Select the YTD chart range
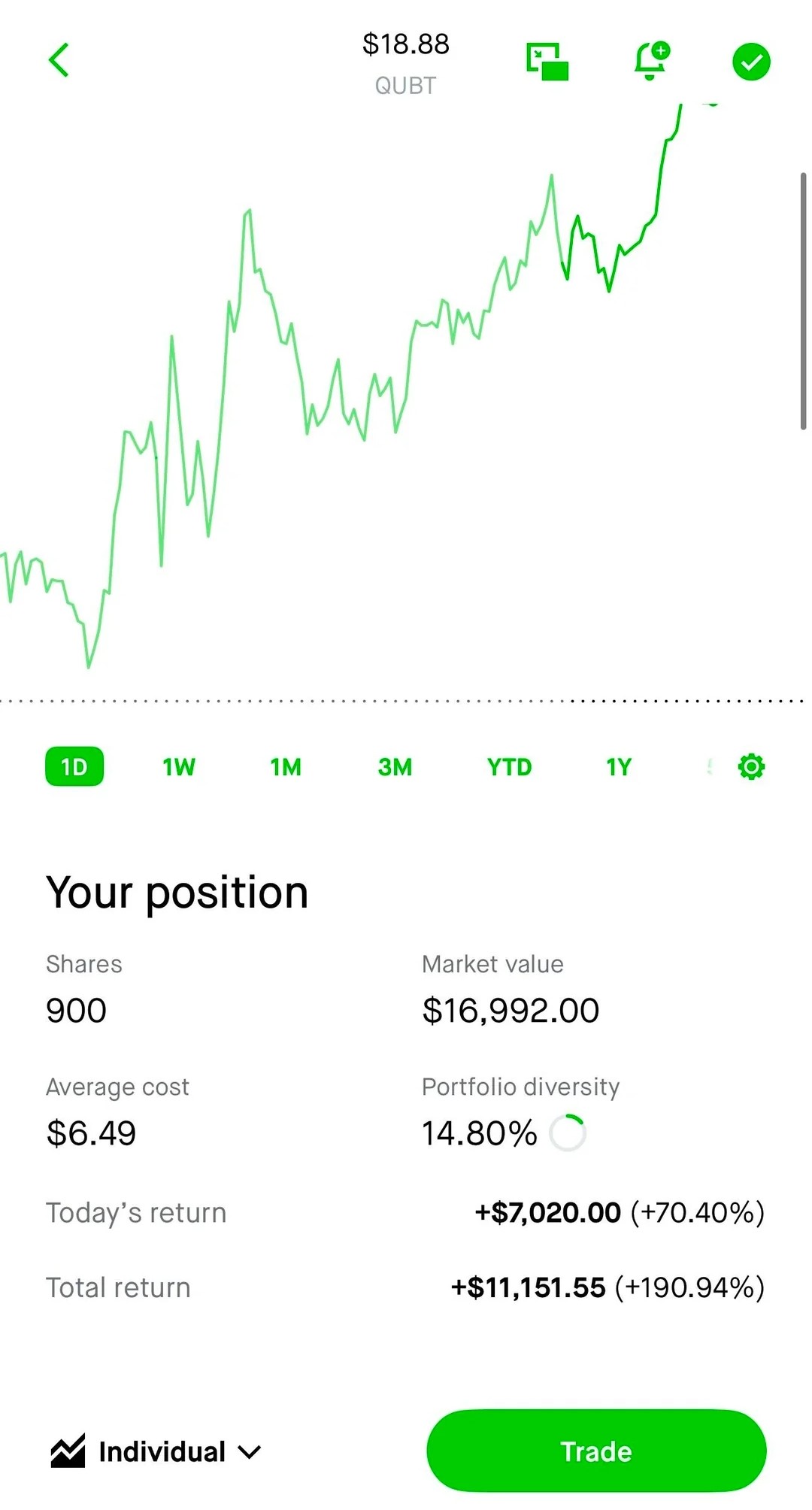Screen dimensions: 812x1510 (x=509, y=766)
